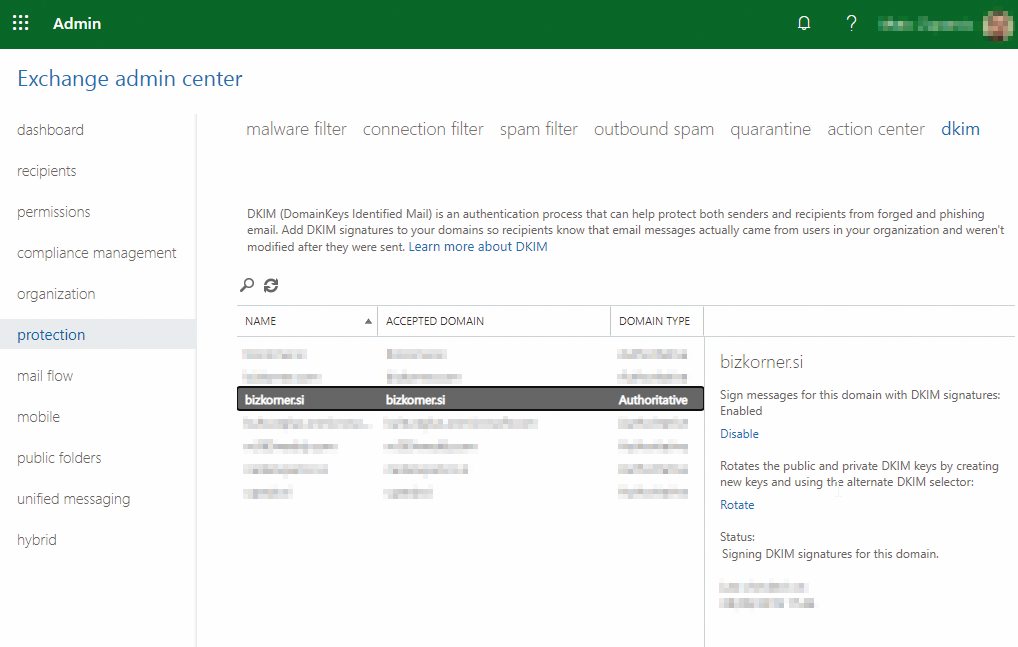Image resolution: width=1018 pixels, height=647 pixels.
Task: Click bizkorner.si accepted domain cell
Action: click(x=416, y=400)
